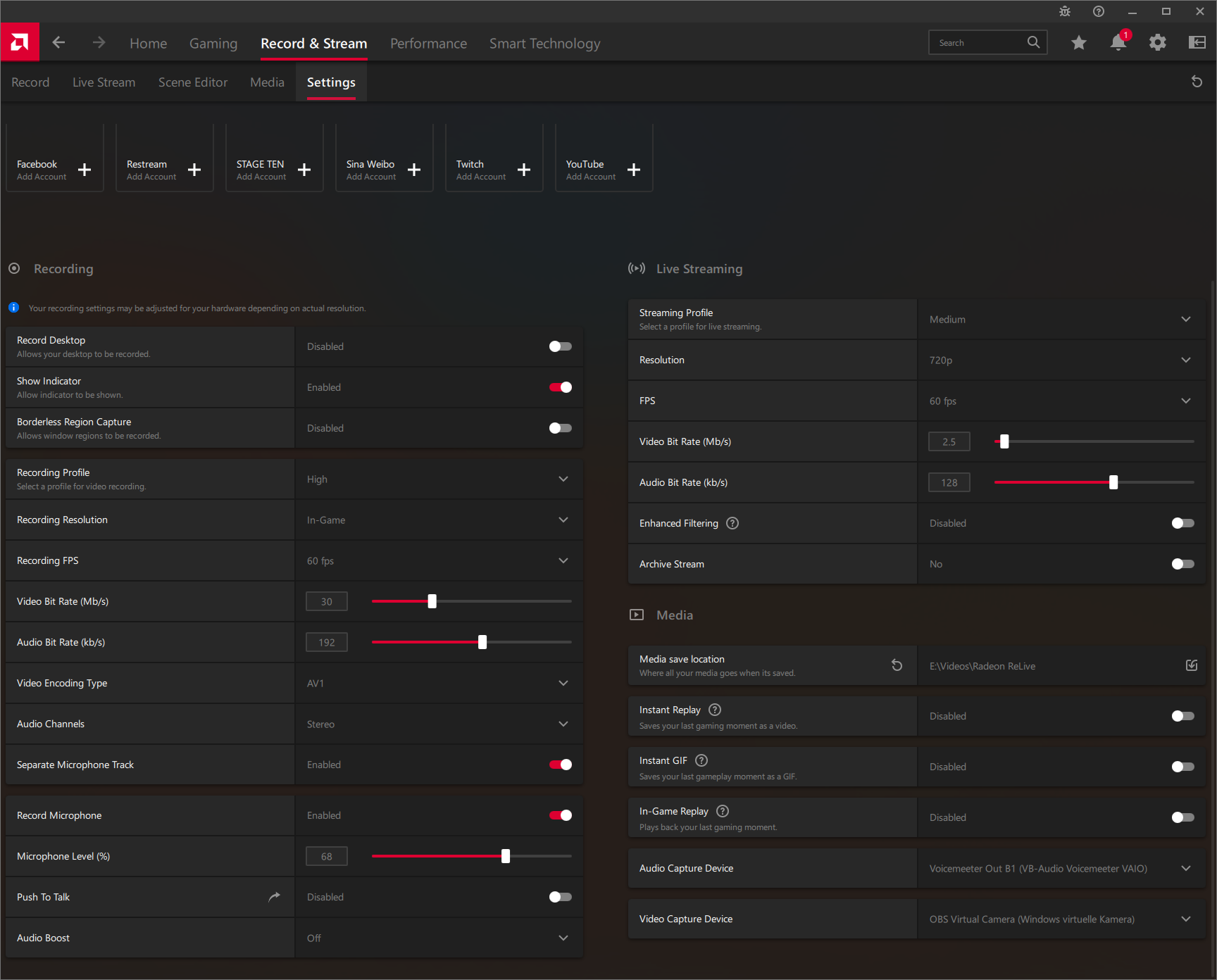Screen dimensions: 1217x980
Task: Open Push To Talk hotkey share icon
Action: 274,896
